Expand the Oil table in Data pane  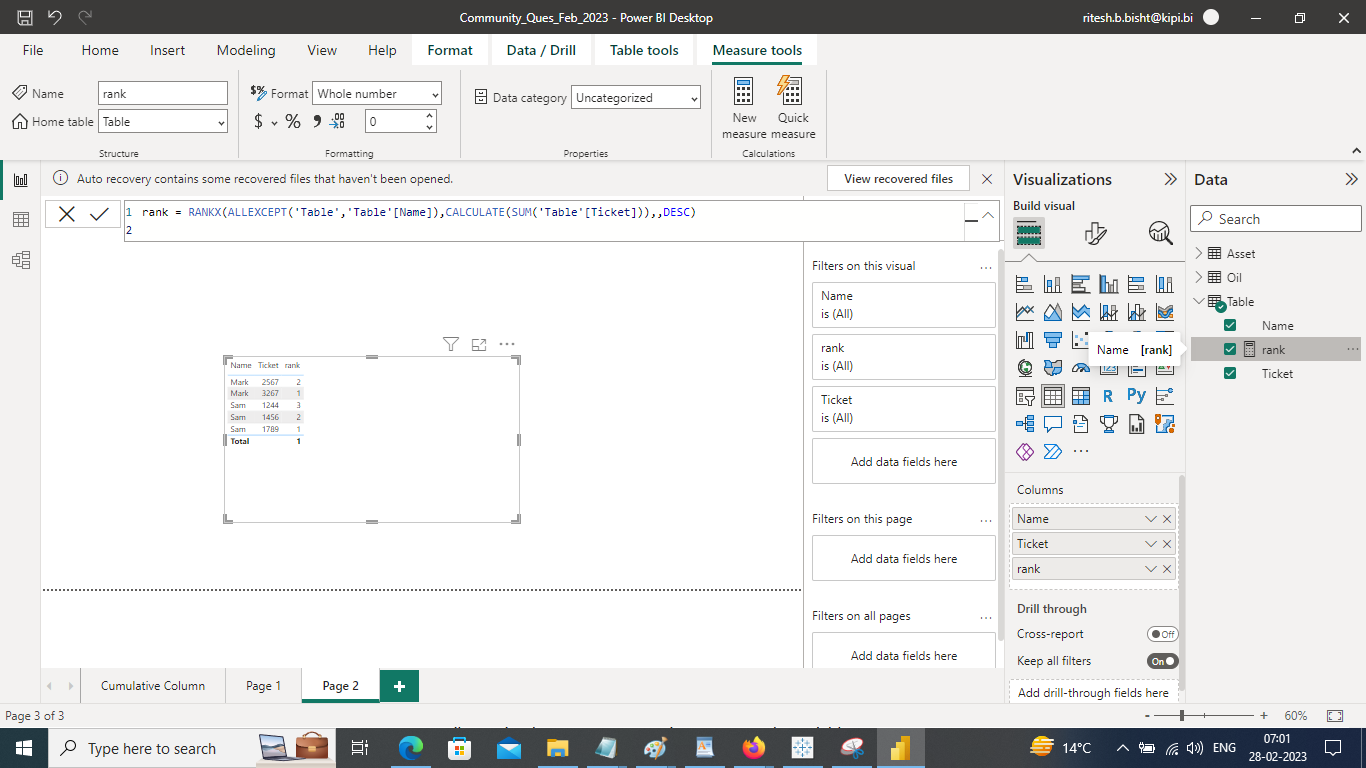pyautogui.click(x=1199, y=278)
